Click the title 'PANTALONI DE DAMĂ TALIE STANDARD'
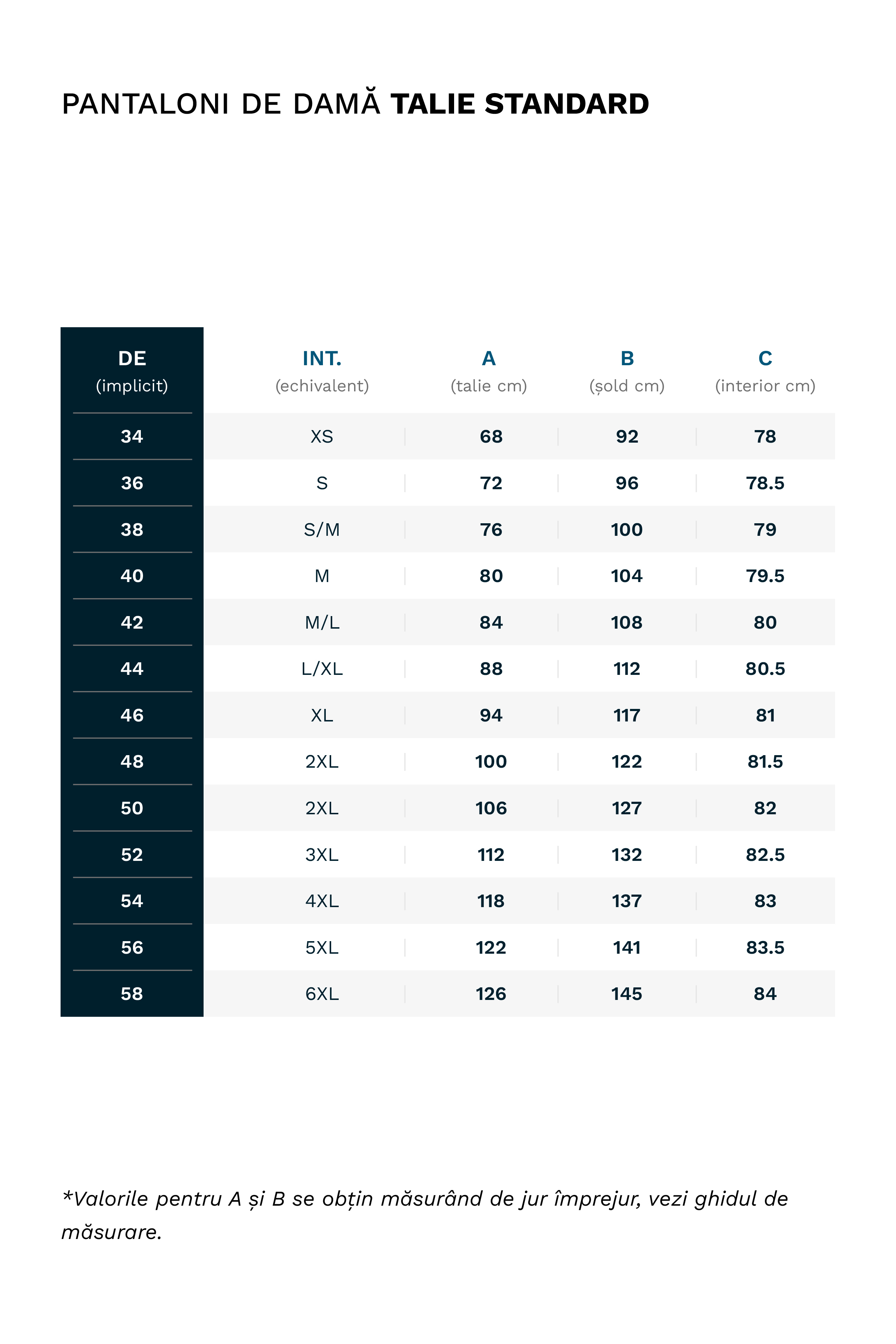This screenshot has height=1344, width=896. point(356,104)
